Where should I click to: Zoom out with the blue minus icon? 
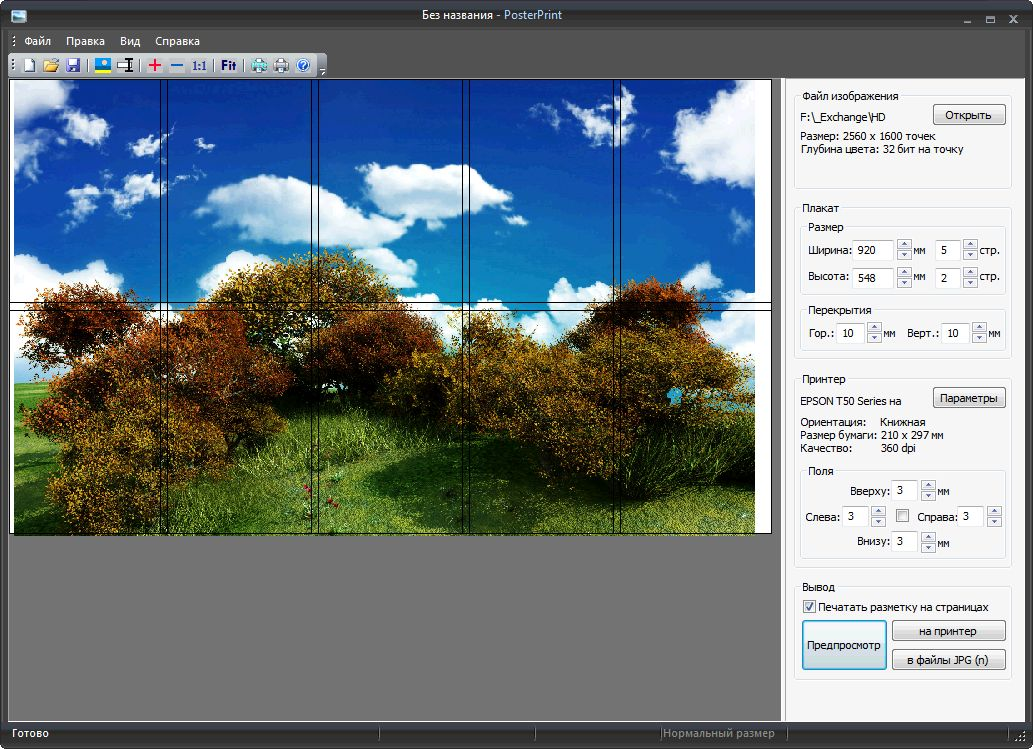[176, 66]
